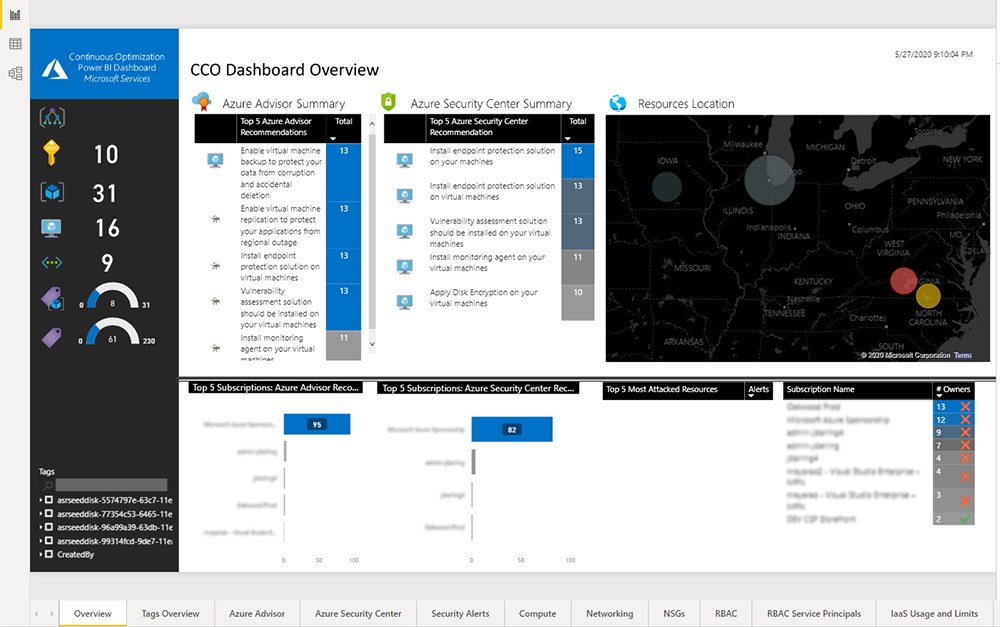Viewport: 1000px width, 627px height.
Task: Click the Azure logo in the header
Action: [x=54, y=69]
